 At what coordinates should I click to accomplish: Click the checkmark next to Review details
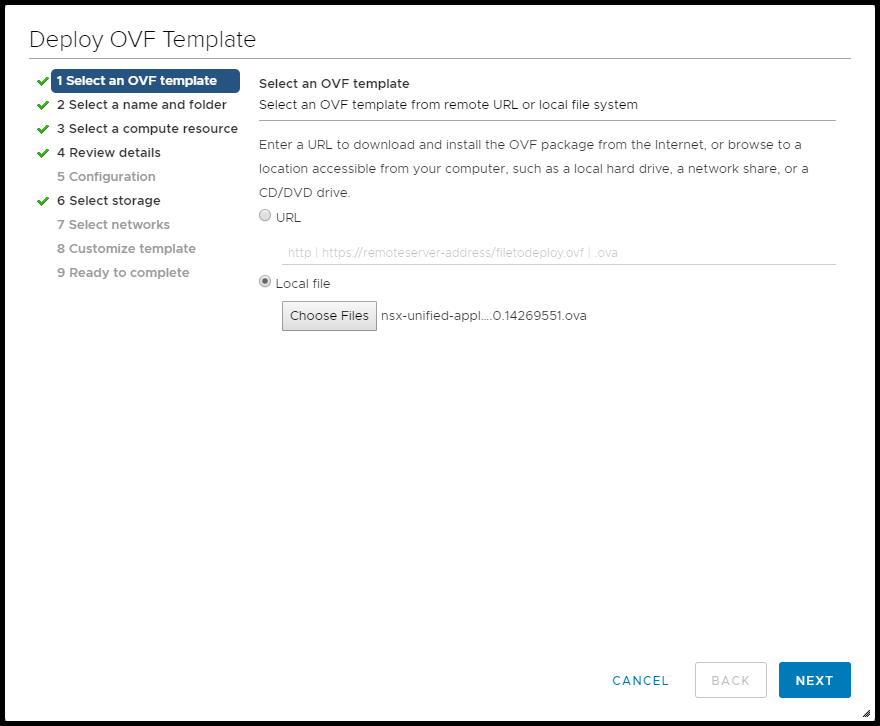coord(43,153)
